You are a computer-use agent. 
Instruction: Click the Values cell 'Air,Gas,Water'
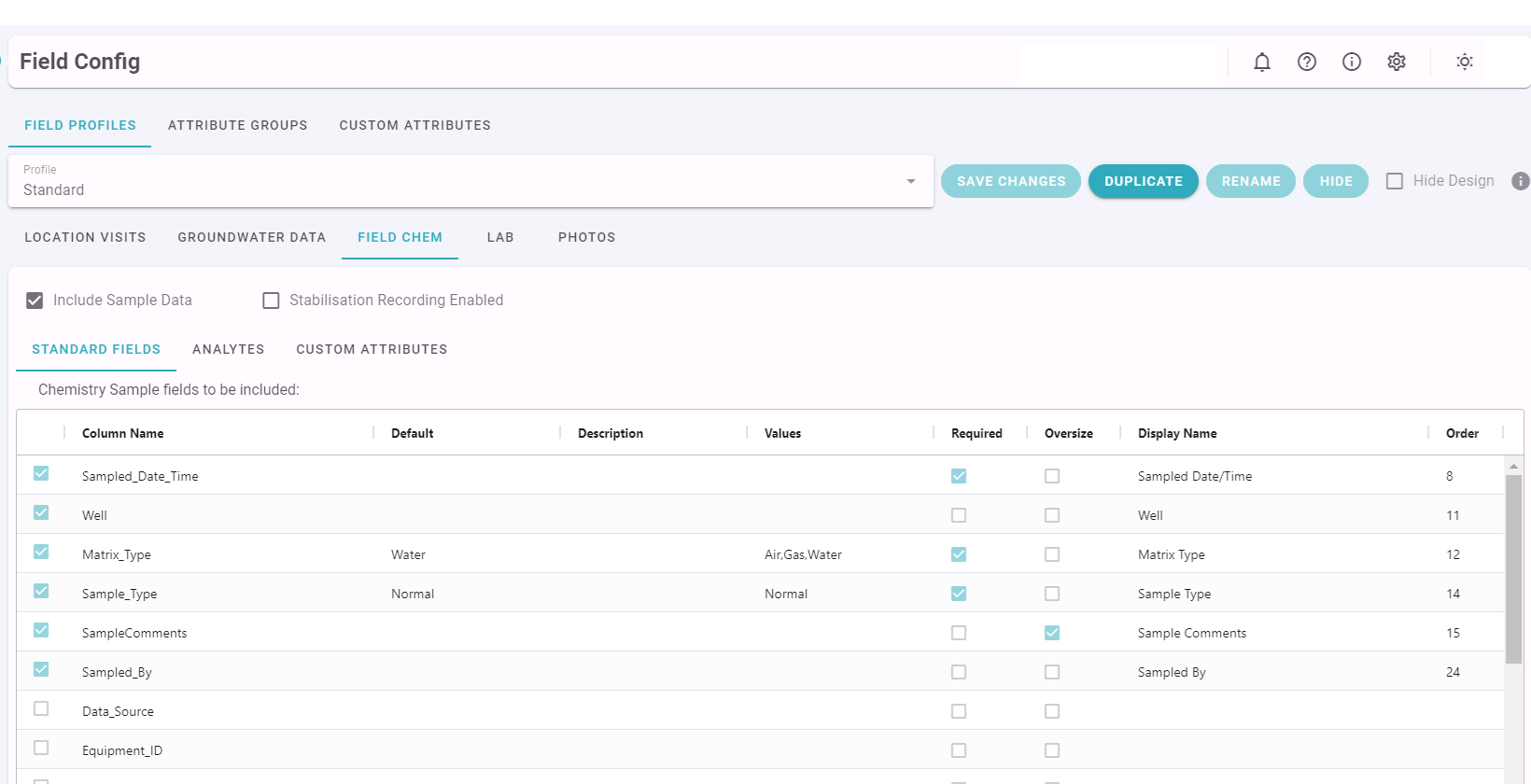803,554
